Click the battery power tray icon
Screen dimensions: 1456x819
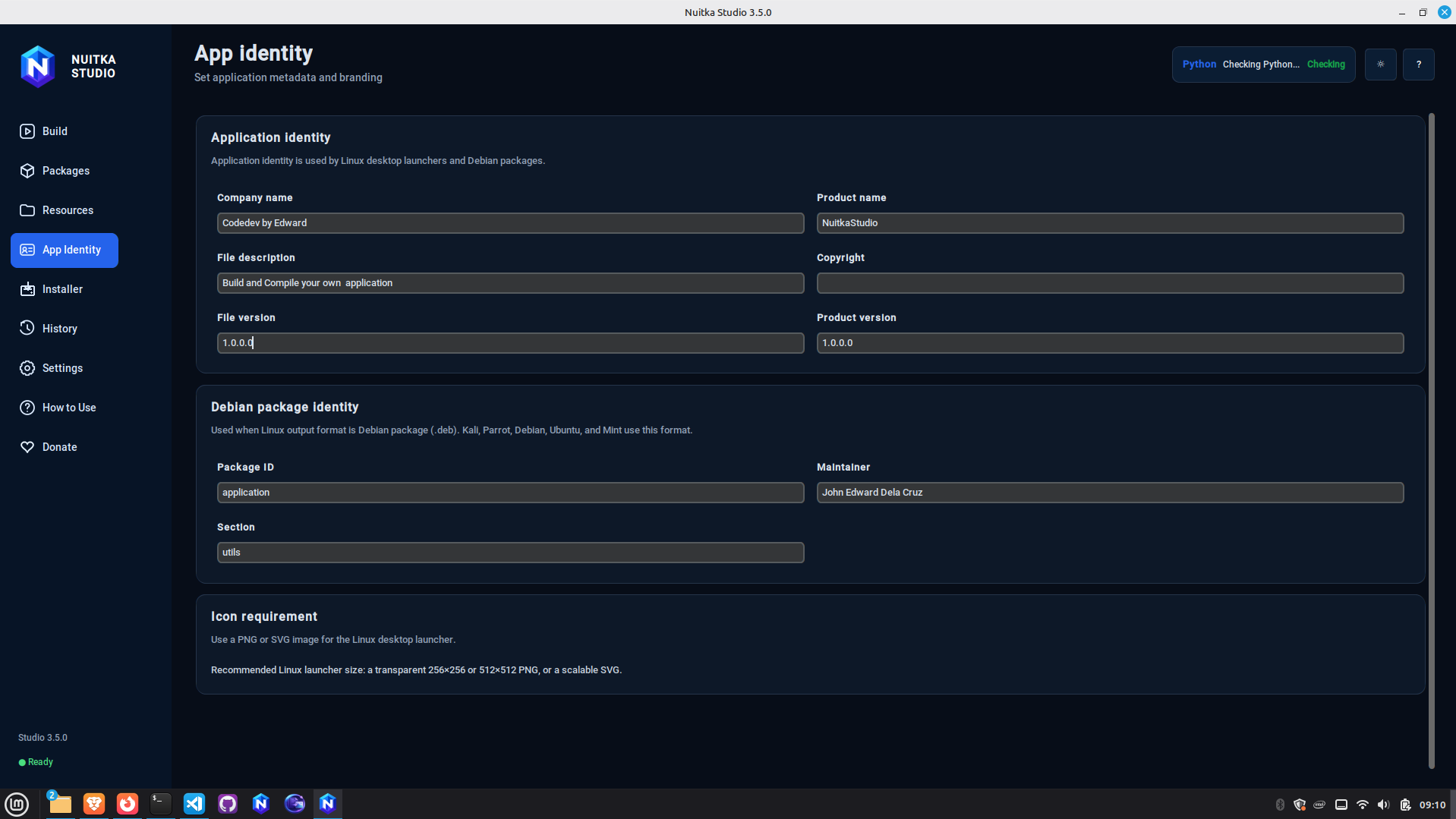[x=1405, y=805]
